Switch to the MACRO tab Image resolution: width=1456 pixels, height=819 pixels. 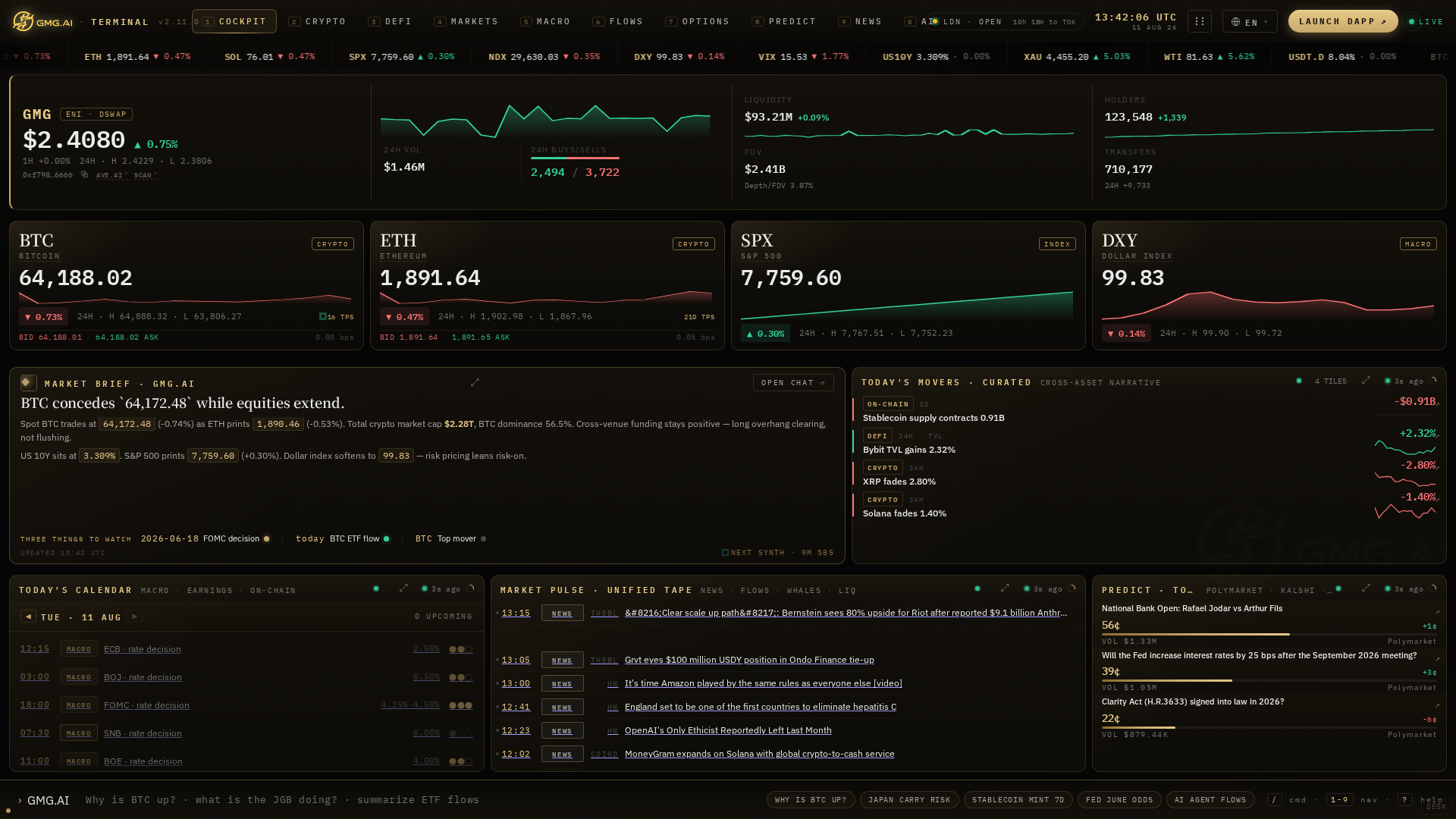click(x=545, y=21)
